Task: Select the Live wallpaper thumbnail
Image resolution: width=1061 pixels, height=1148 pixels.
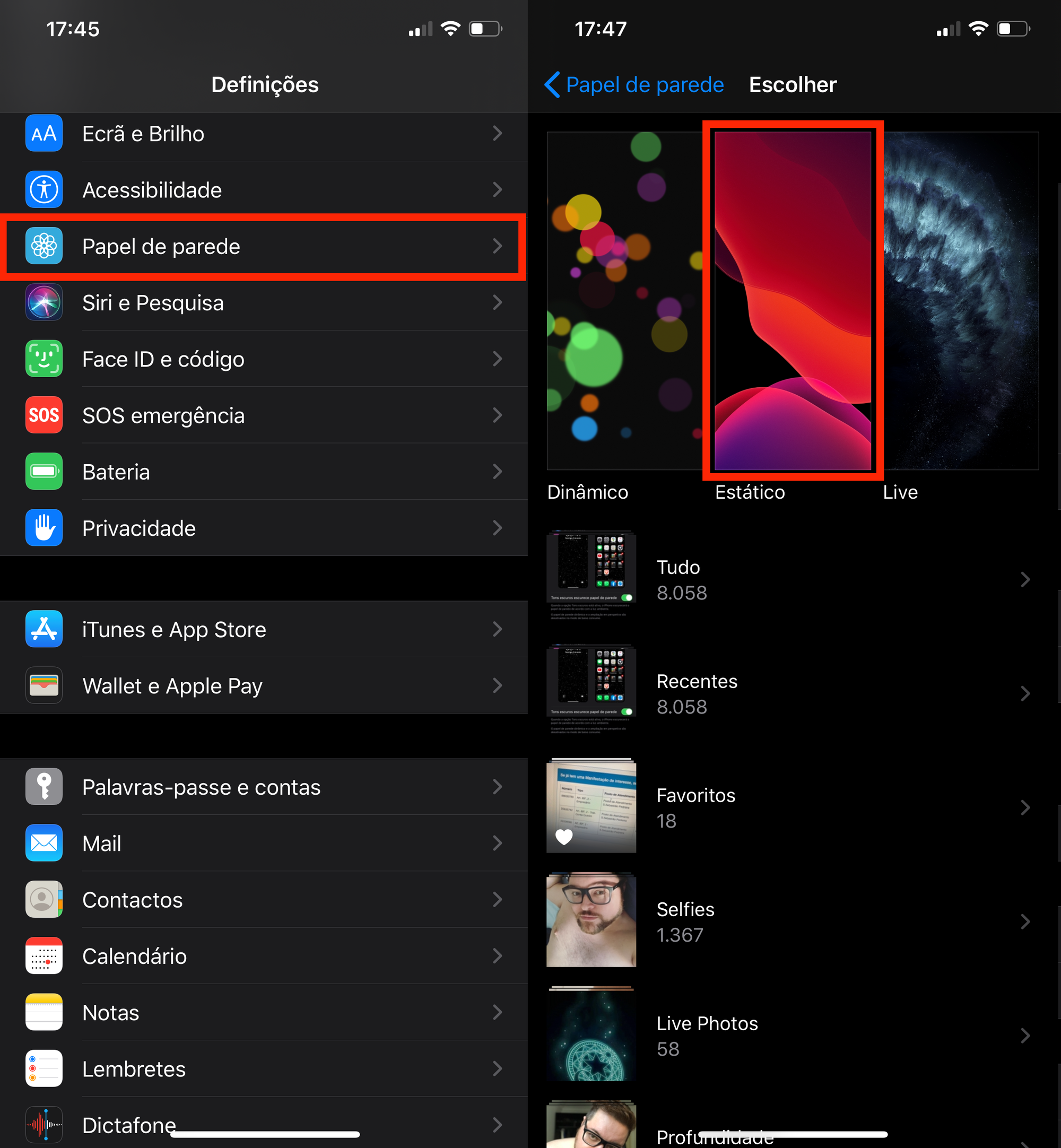Action: click(x=961, y=301)
